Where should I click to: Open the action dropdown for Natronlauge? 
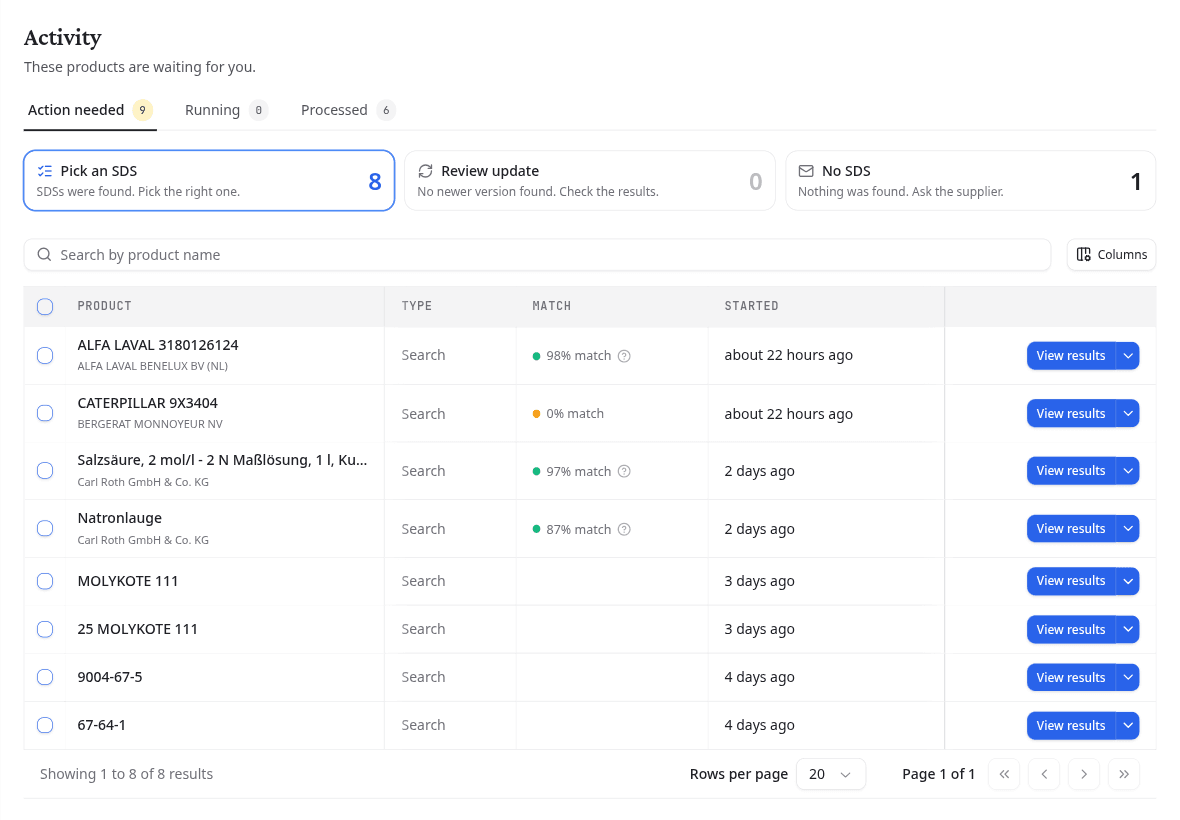(1127, 529)
